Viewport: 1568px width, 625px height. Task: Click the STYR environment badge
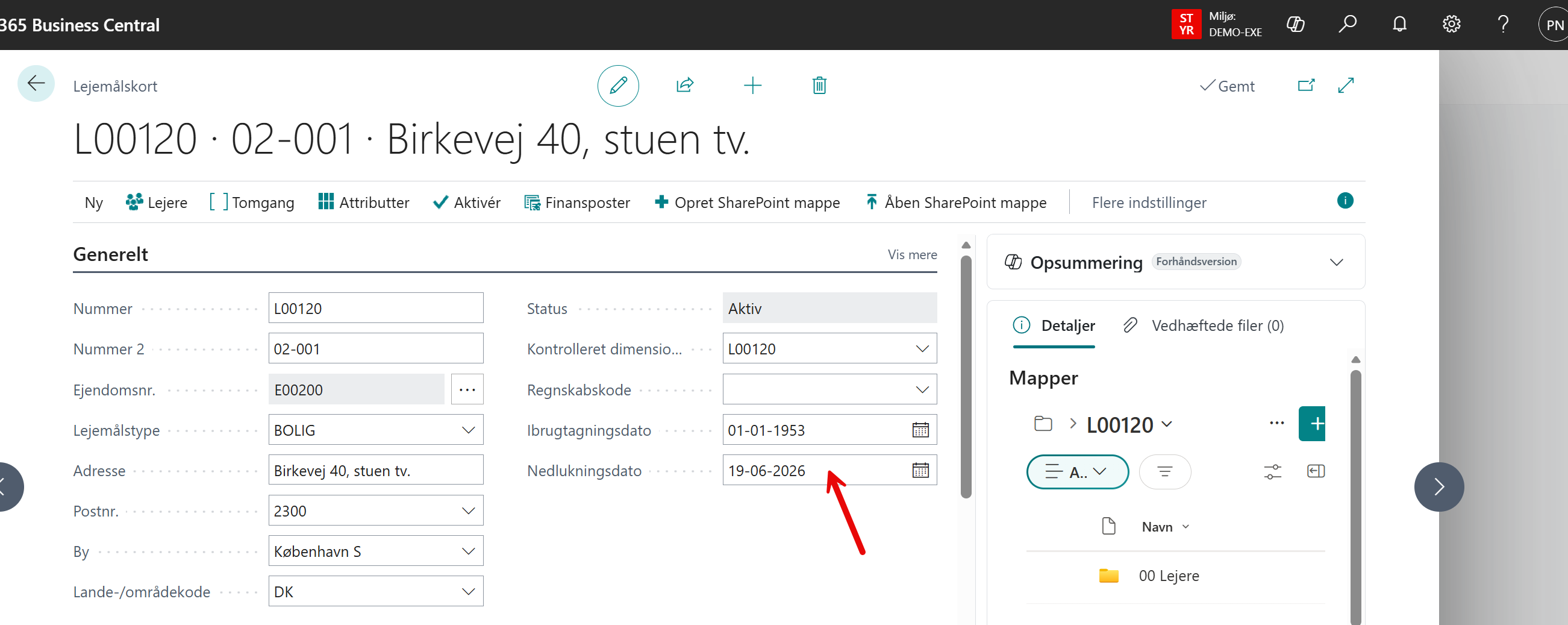[x=1185, y=24]
